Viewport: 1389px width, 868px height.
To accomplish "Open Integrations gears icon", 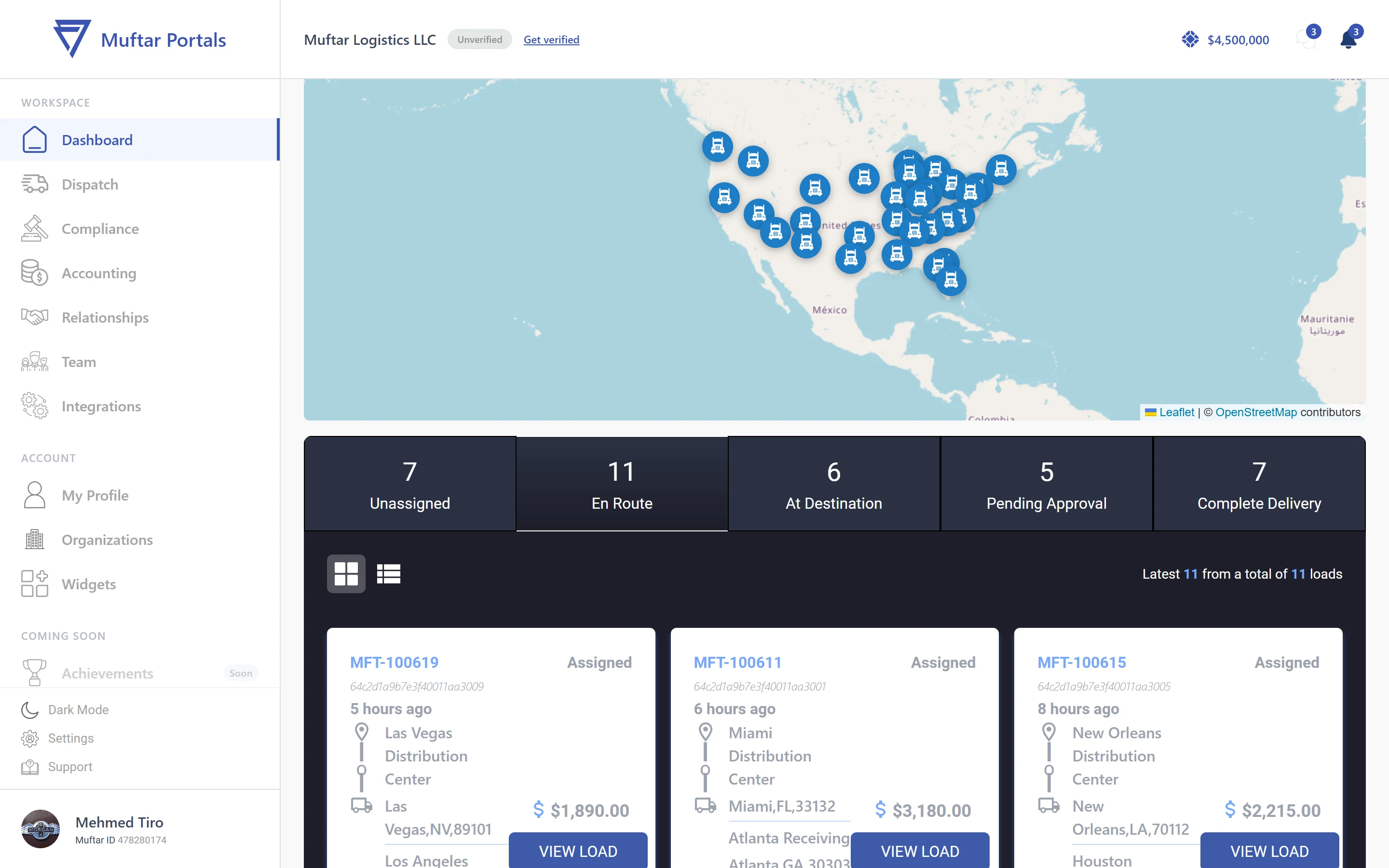I will (x=34, y=406).
